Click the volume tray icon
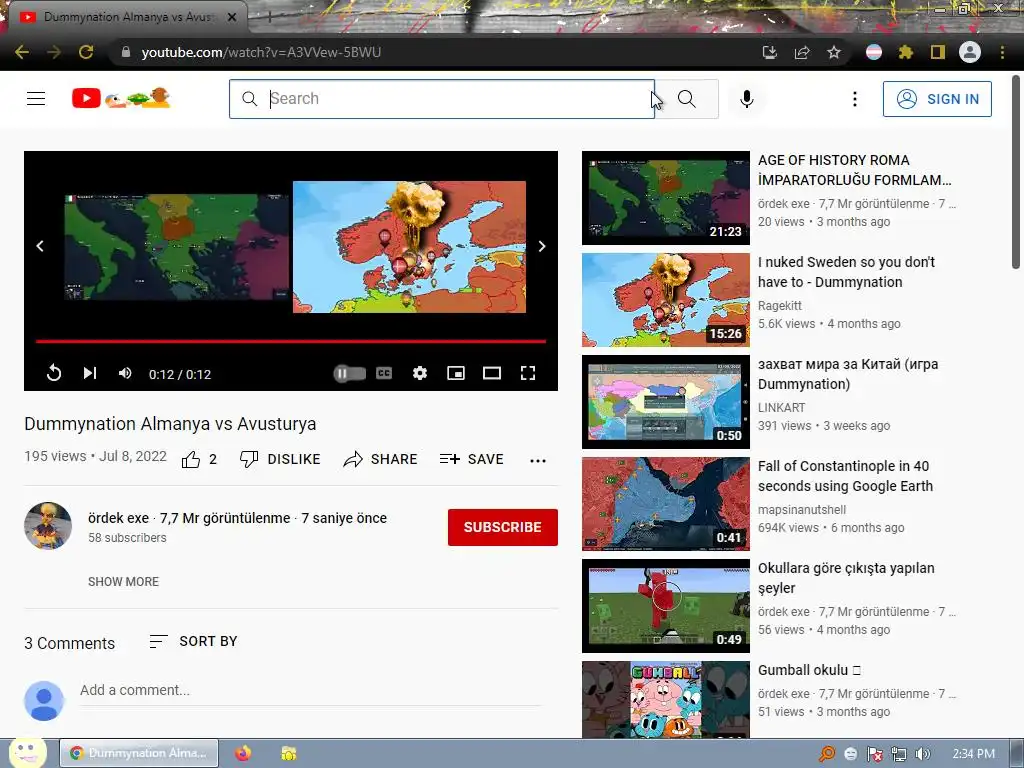 tap(922, 754)
